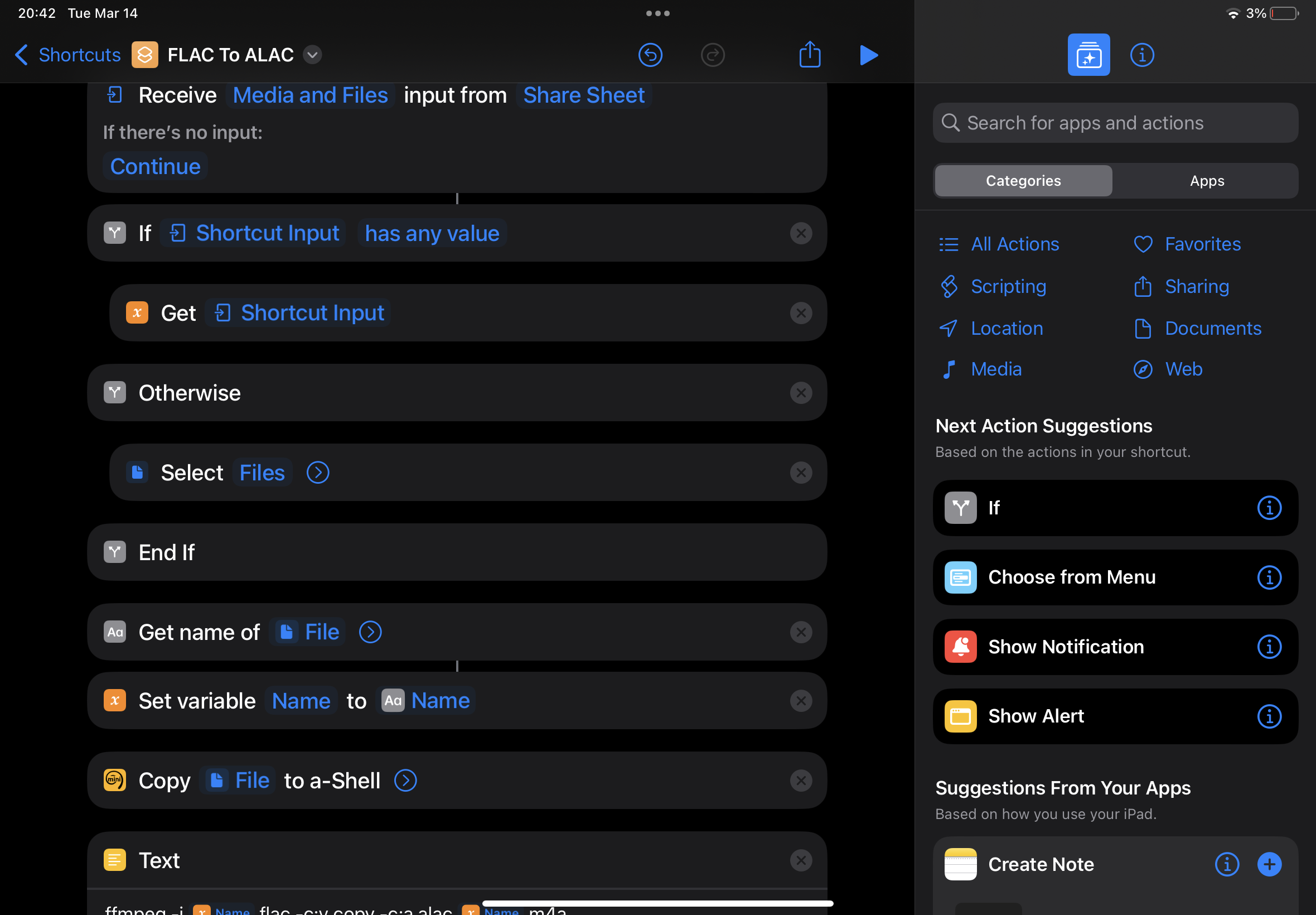Switch to the Apps tab
The height and width of the screenshot is (915, 1316).
(x=1207, y=181)
